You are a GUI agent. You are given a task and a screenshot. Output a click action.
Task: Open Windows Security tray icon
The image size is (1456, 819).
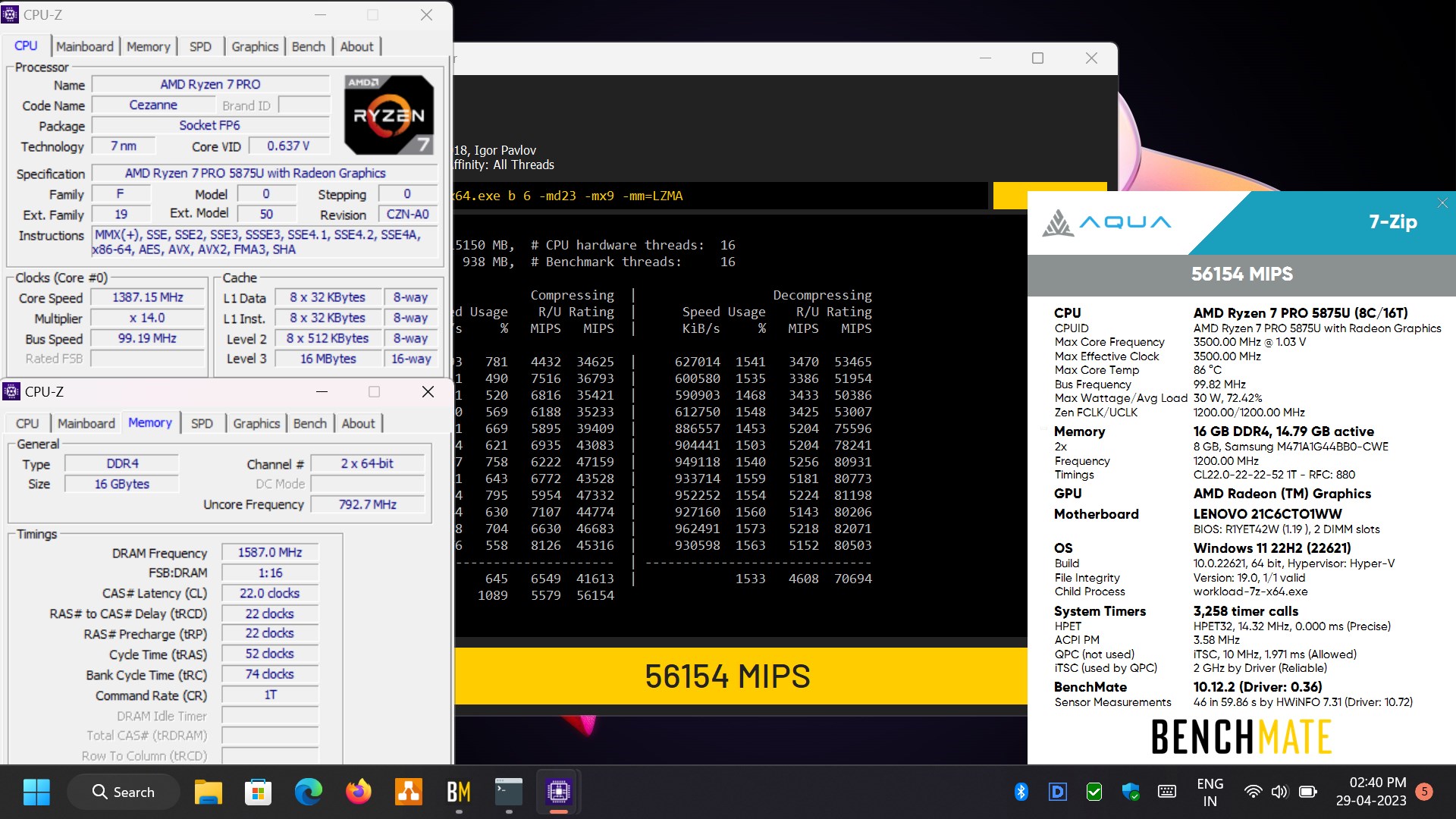tap(1130, 792)
